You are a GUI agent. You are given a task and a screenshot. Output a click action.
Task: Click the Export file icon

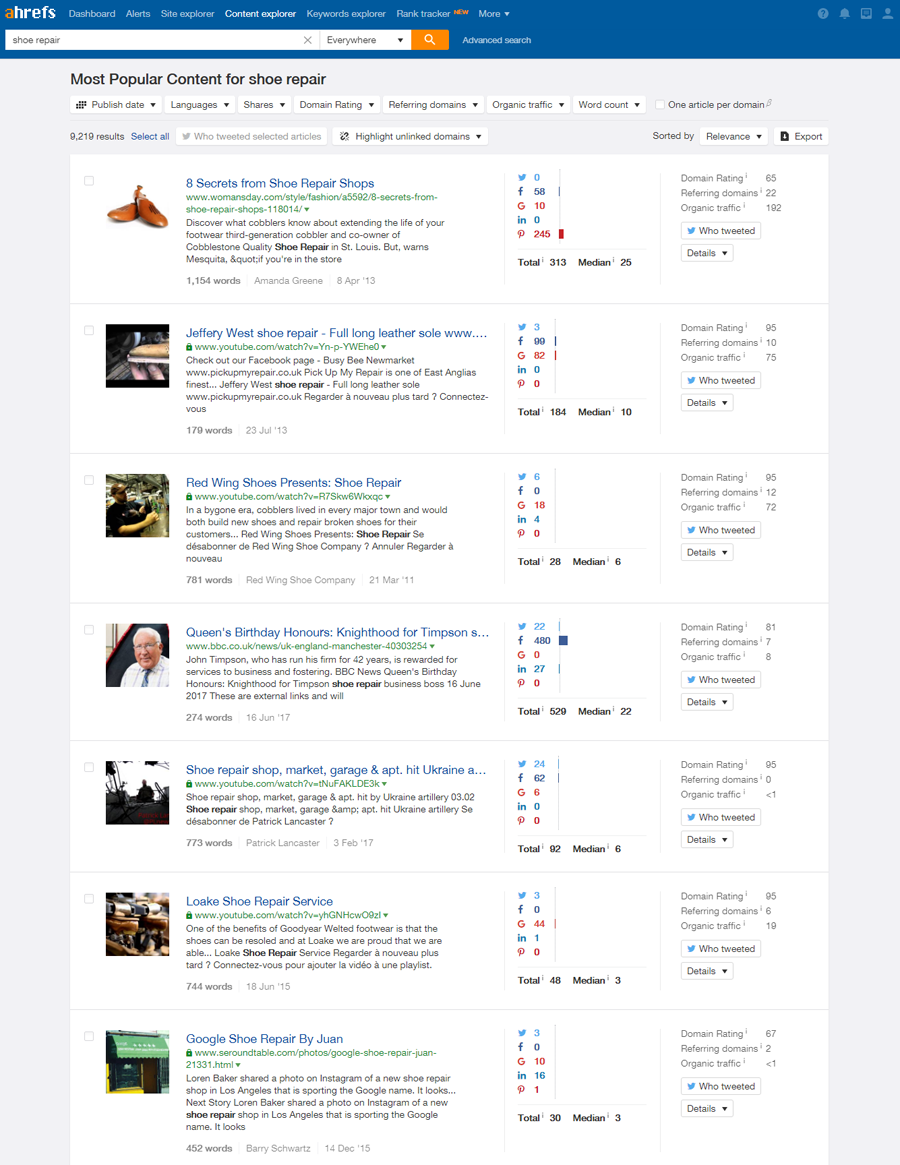pyautogui.click(x=784, y=137)
